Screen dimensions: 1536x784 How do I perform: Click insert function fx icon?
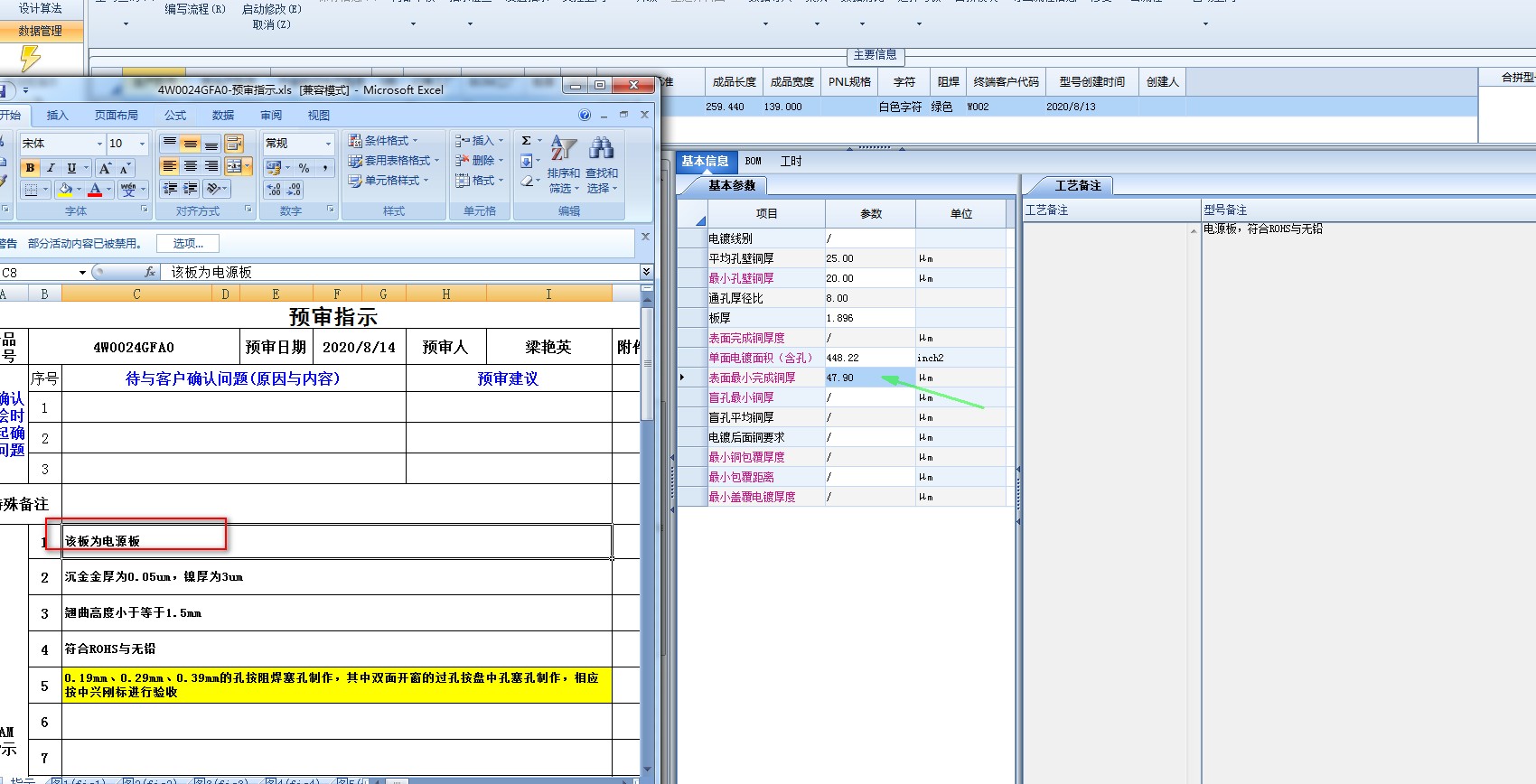[x=150, y=272]
